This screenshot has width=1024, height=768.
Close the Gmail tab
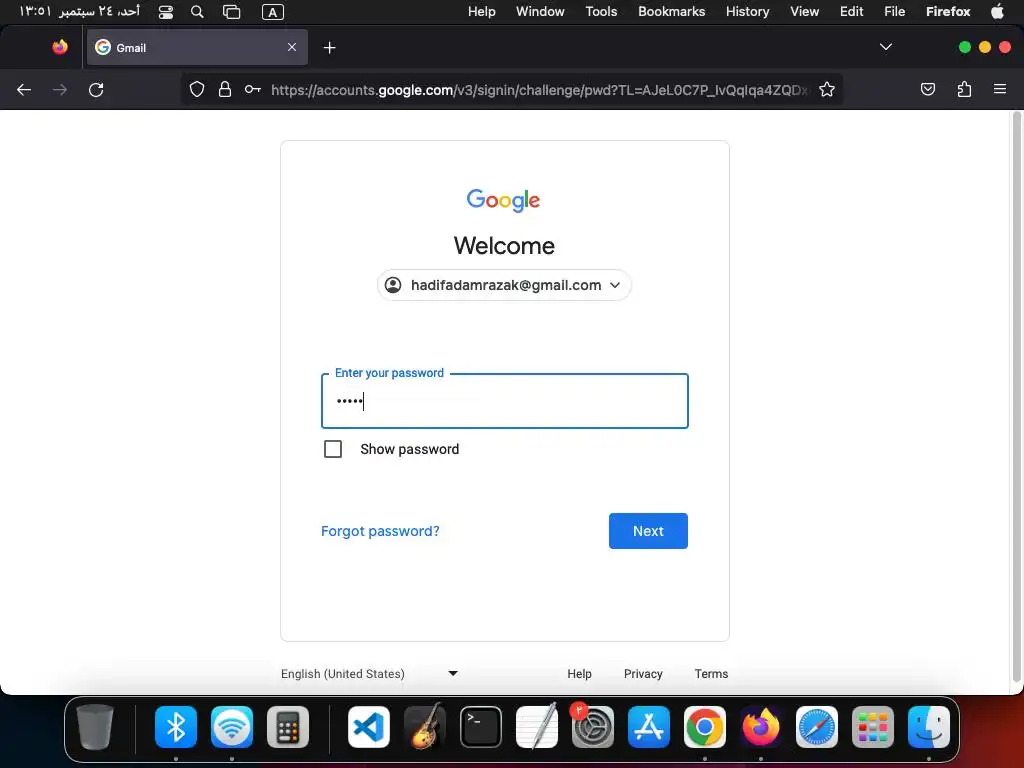point(292,47)
